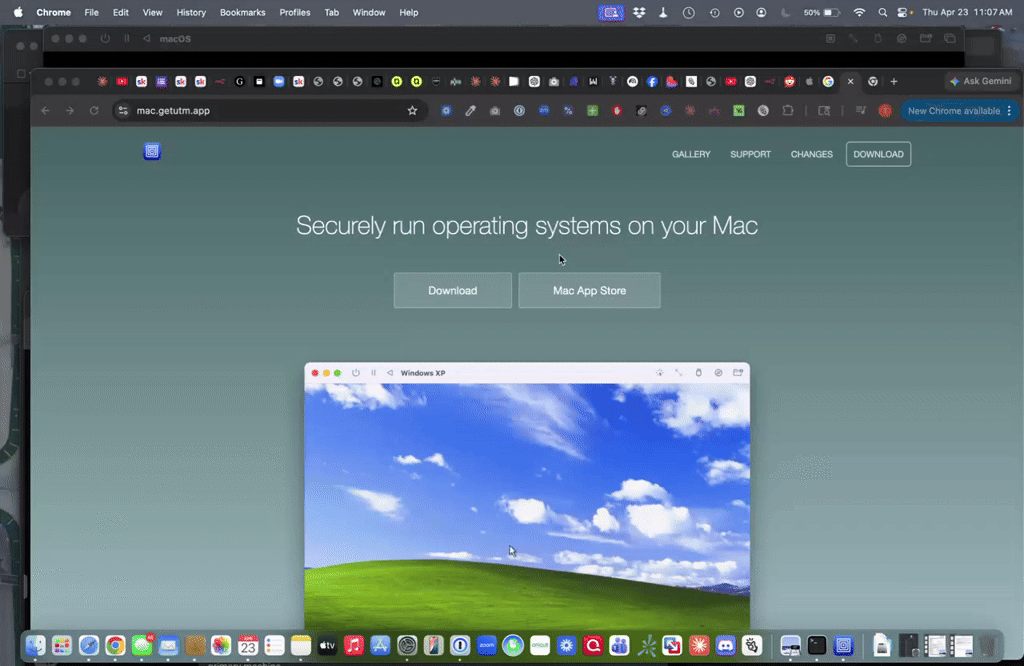
Task: Open Chrome's three-dot menu
Action: 1009,110
